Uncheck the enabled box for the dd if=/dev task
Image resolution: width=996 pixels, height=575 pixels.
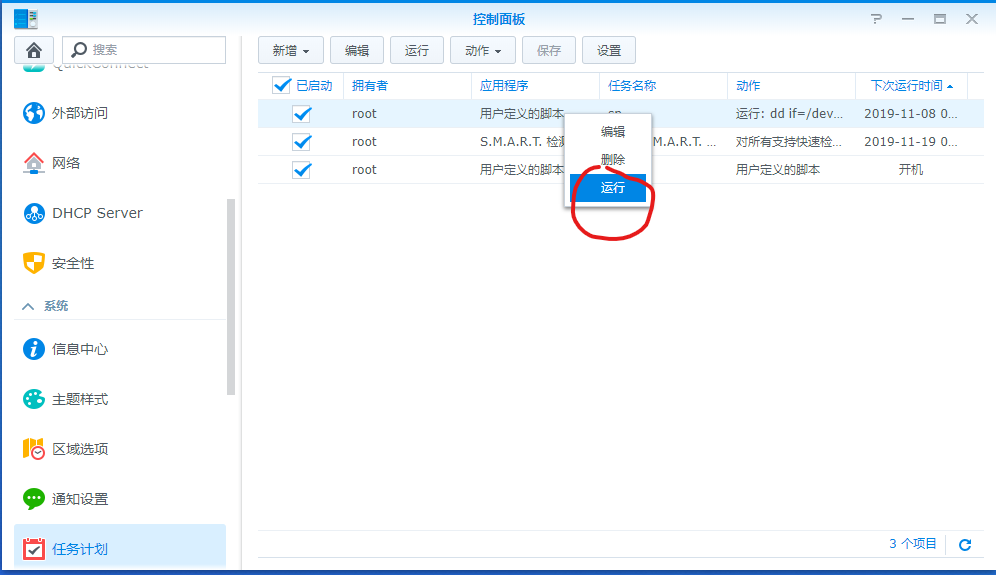(x=302, y=114)
